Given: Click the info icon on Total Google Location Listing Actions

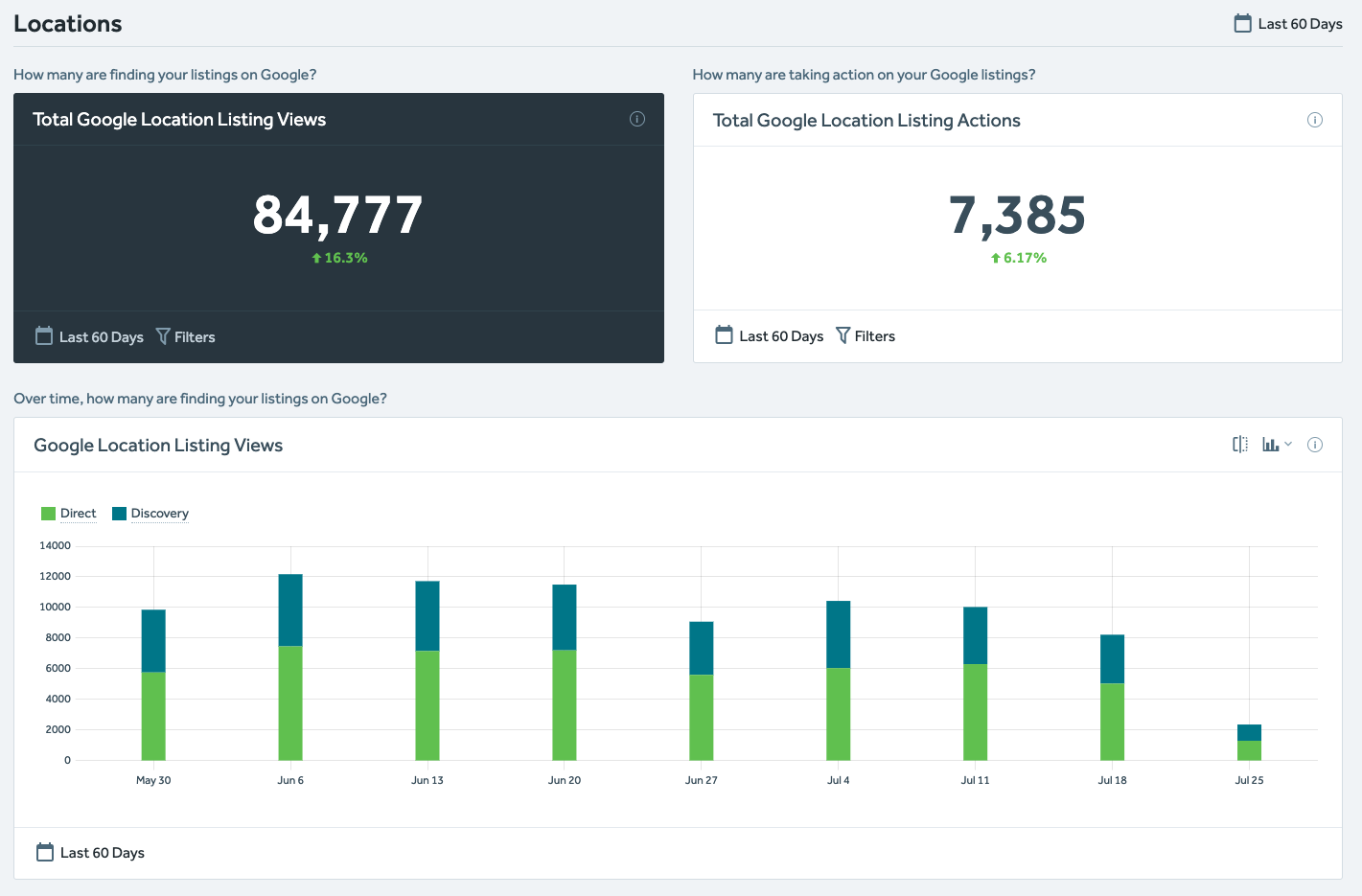Looking at the screenshot, I should point(1315,120).
